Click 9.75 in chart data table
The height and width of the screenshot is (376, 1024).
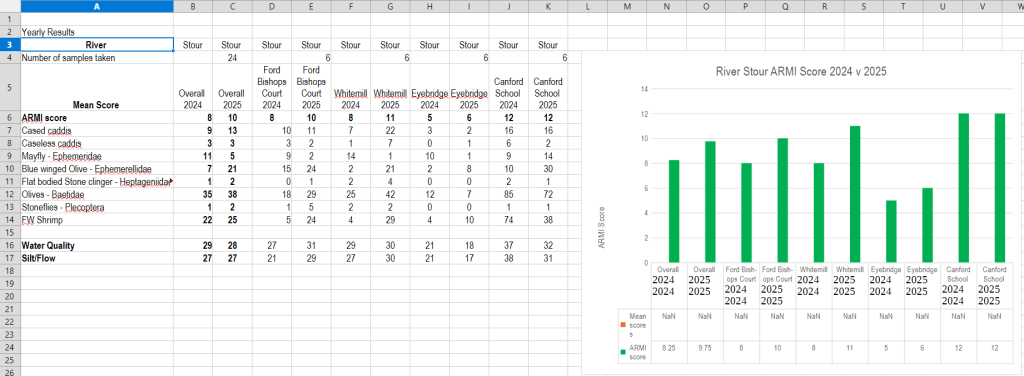pyautogui.click(x=705, y=349)
